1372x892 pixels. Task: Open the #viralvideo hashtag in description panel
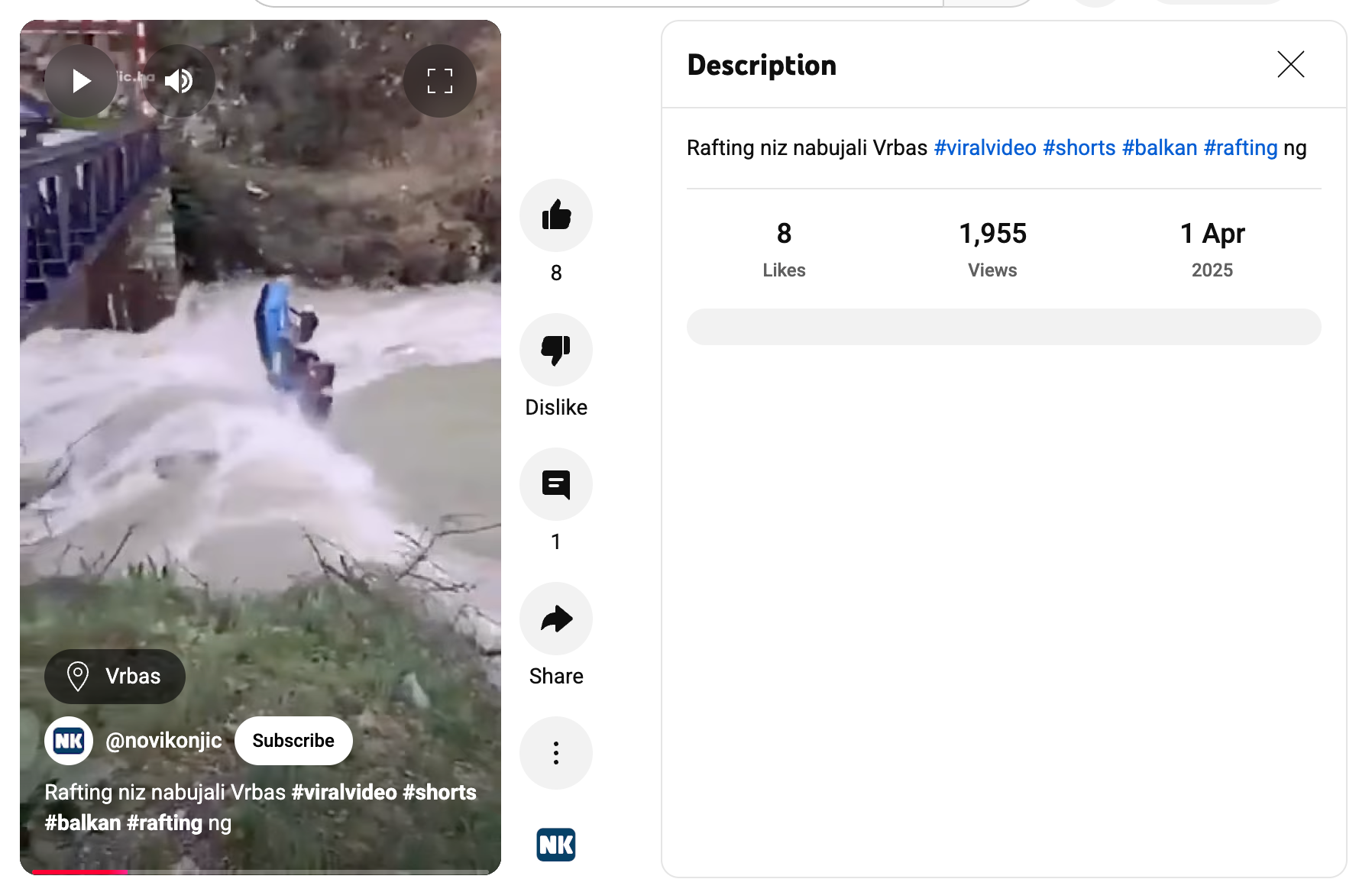click(x=985, y=148)
